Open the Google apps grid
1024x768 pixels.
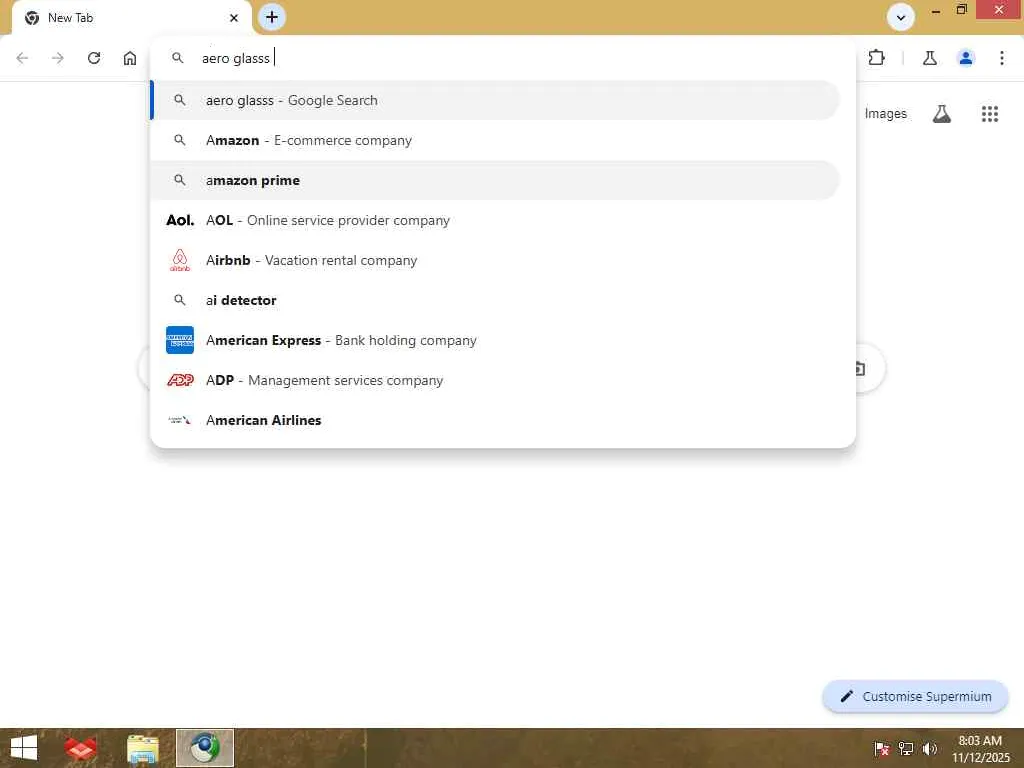(x=990, y=114)
